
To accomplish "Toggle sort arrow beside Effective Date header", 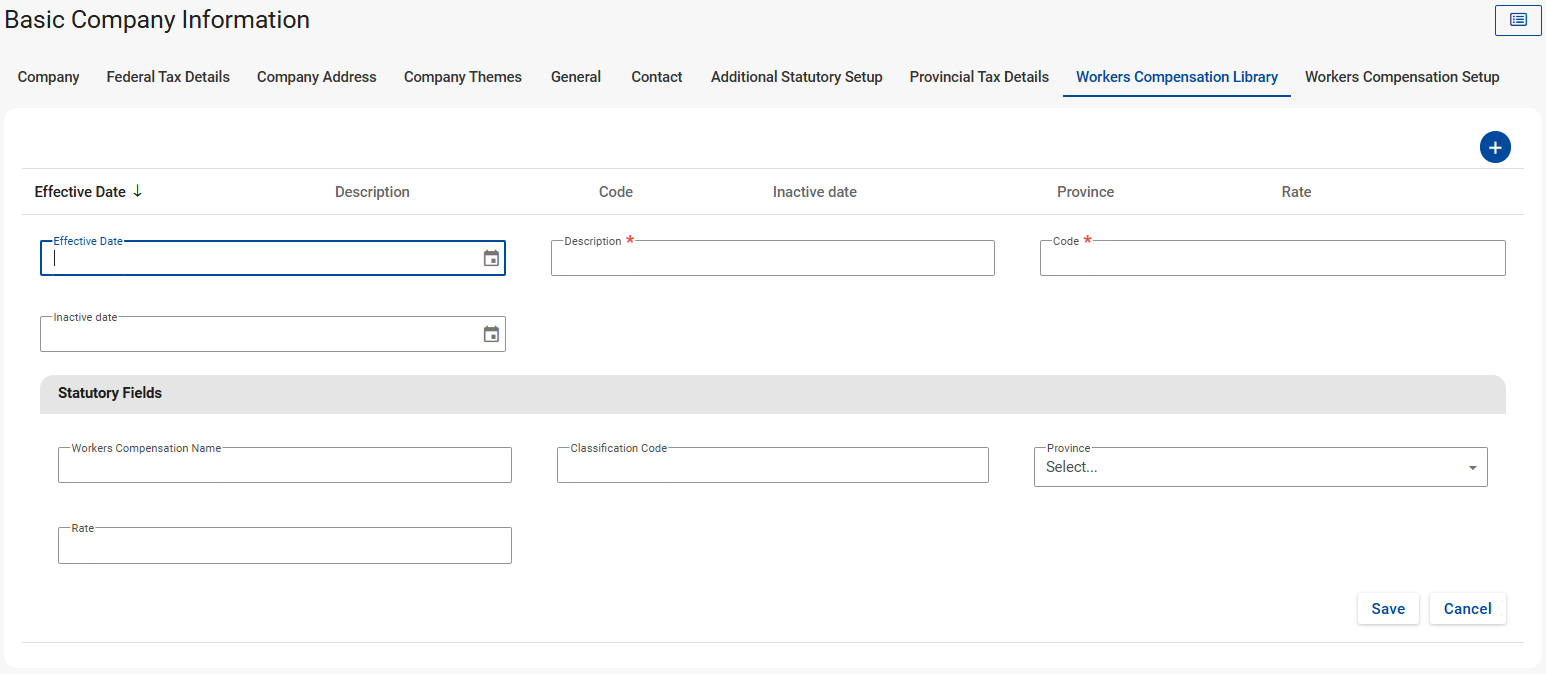I will [x=138, y=191].
